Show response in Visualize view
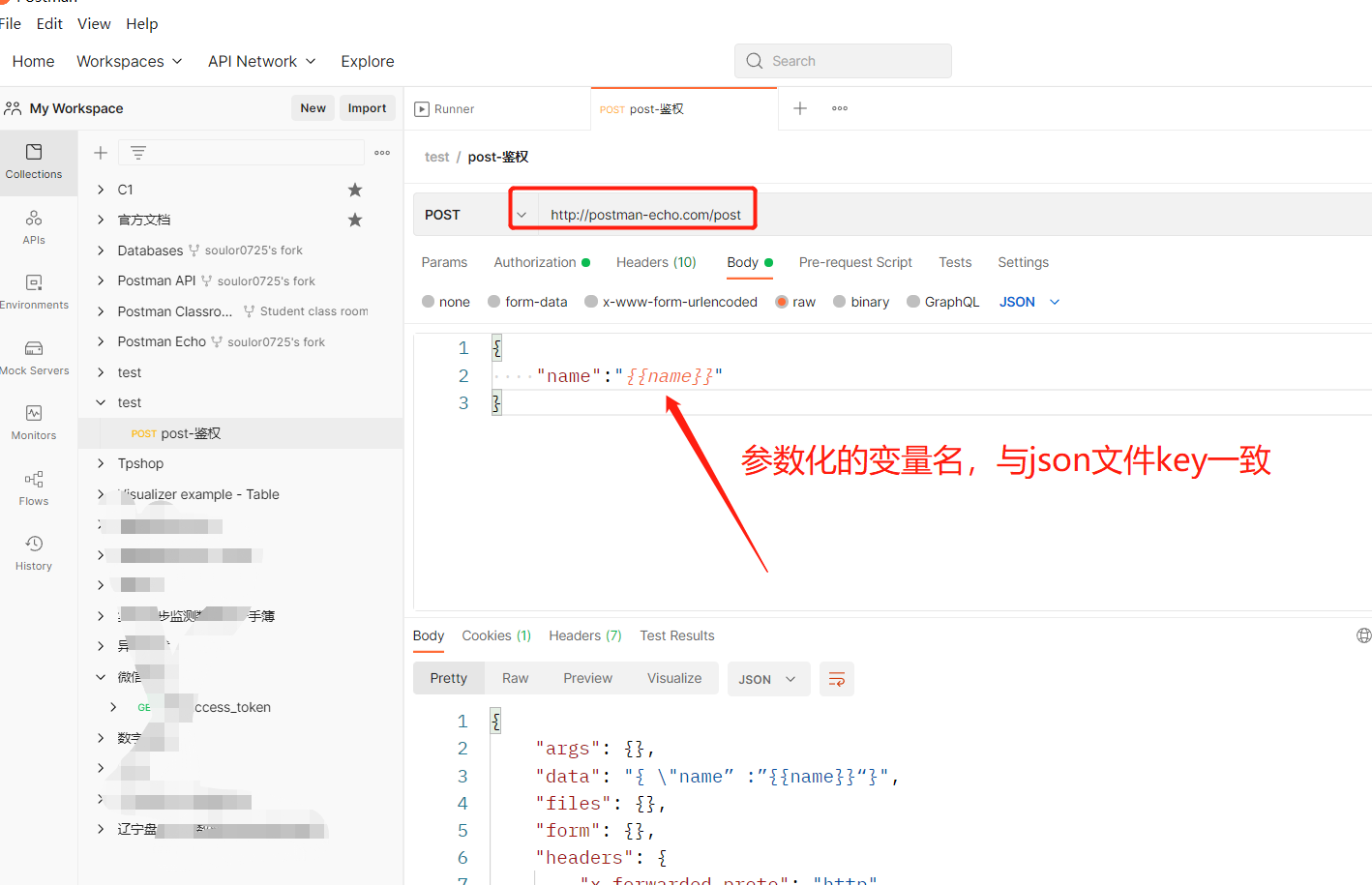The height and width of the screenshot is (885, 1372). click(x=674, y=678)
